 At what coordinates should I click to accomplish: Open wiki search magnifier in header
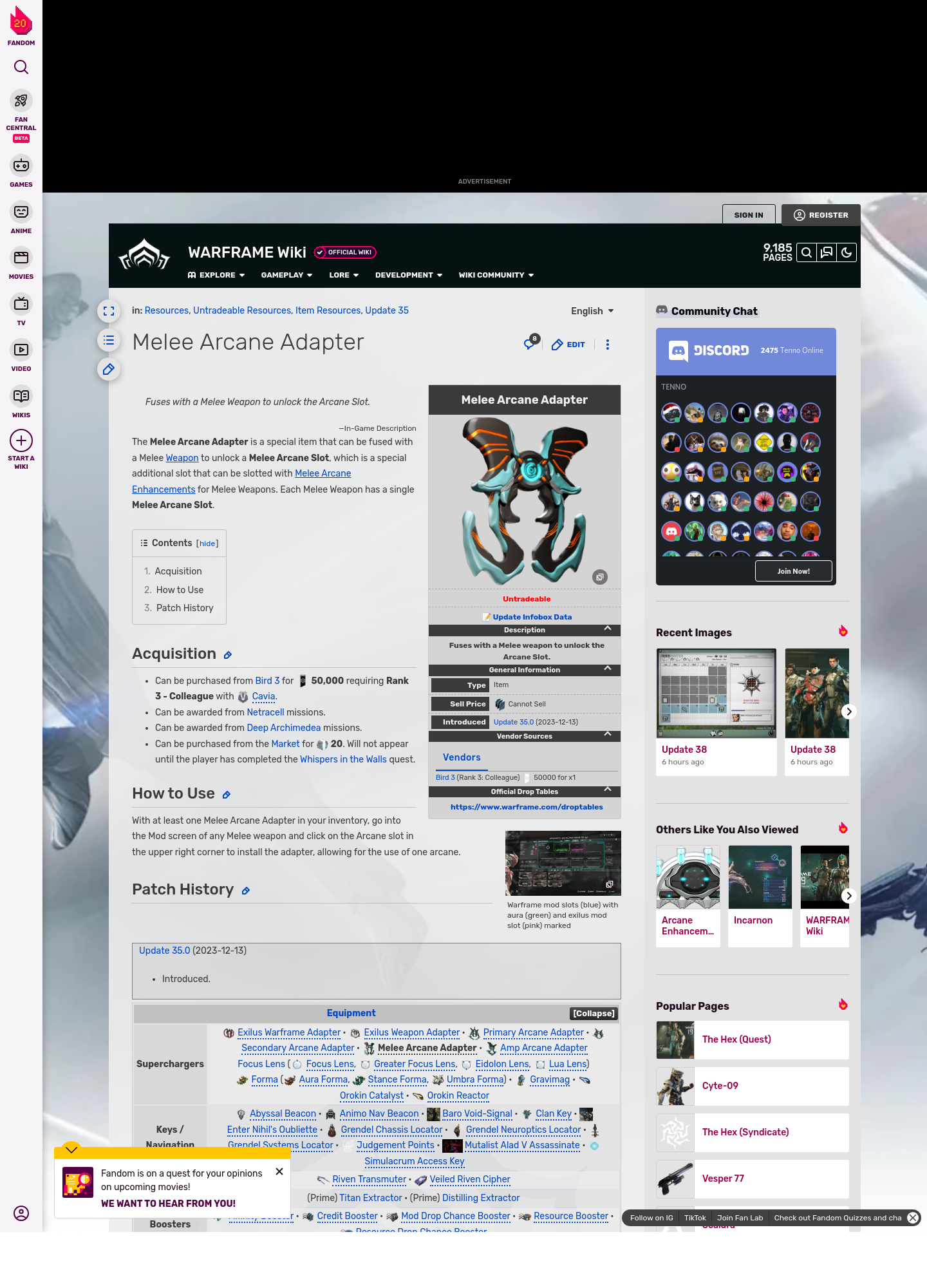click(x=806, y=252)
